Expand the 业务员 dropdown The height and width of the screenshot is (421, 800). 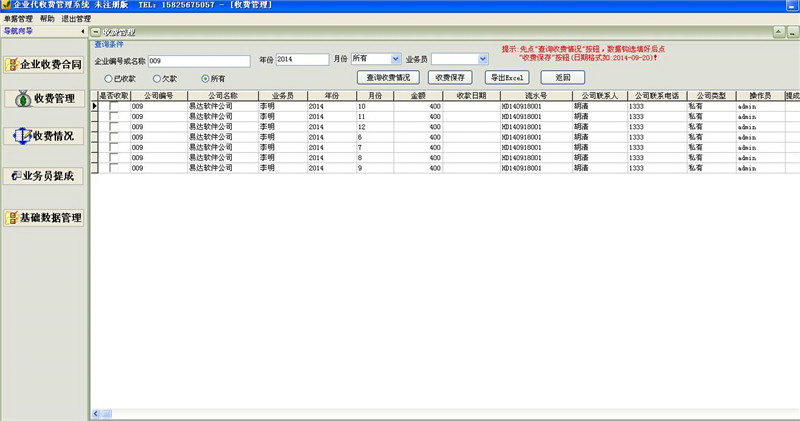483,59
